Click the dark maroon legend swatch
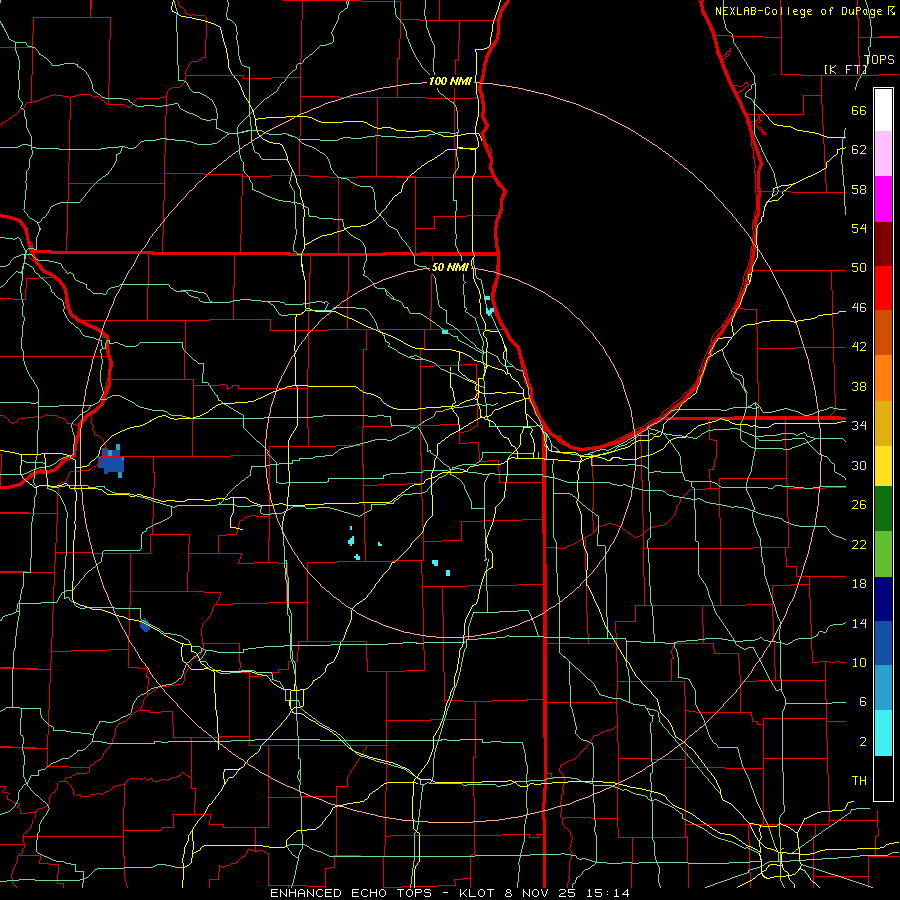Screen dimensions: 900x900 tap(883, 243)
